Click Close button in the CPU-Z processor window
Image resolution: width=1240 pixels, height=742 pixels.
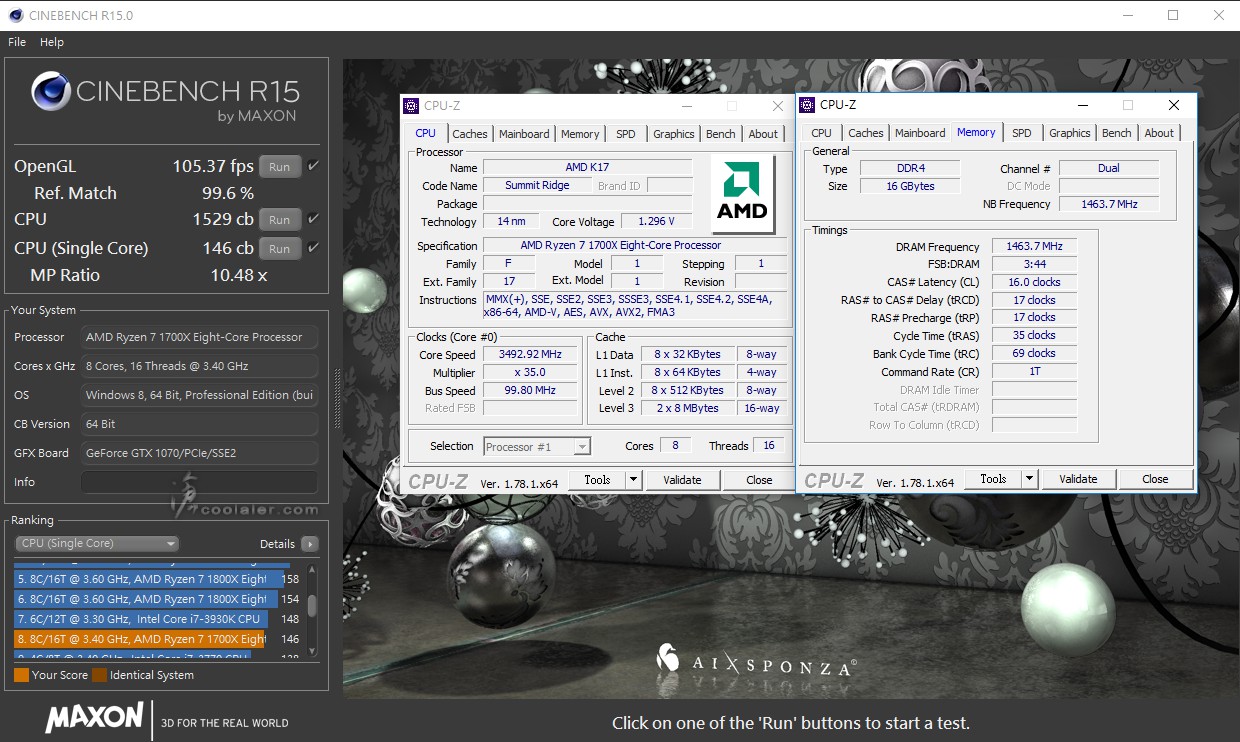click(759, 480)
